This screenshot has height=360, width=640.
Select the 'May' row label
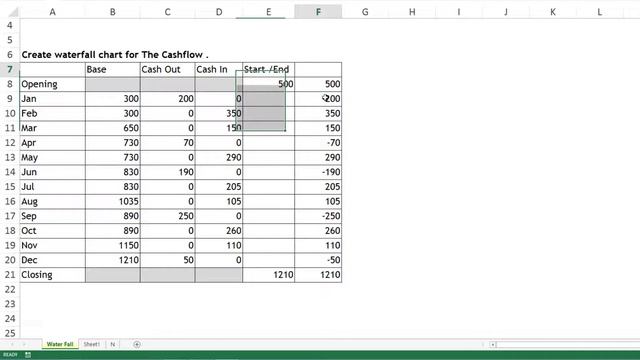(53, 158)
